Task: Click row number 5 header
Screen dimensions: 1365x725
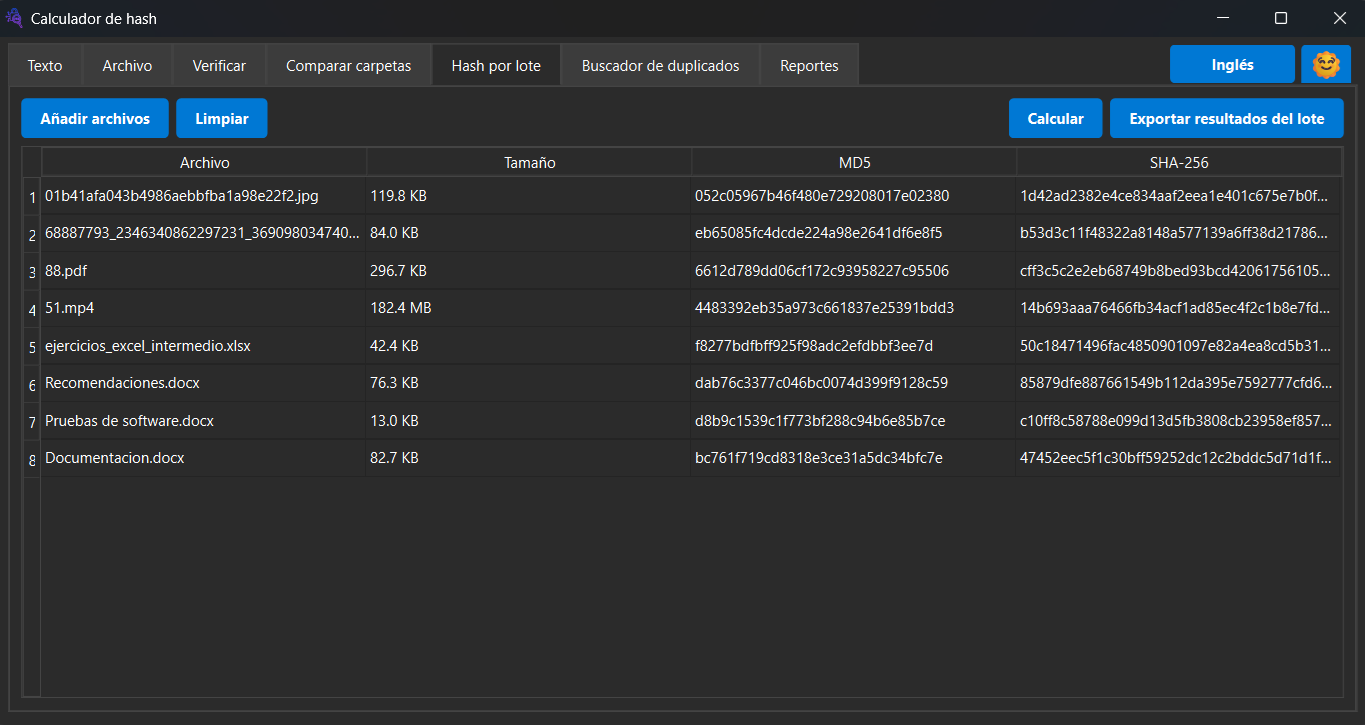Action: click(x=32, y=347)
